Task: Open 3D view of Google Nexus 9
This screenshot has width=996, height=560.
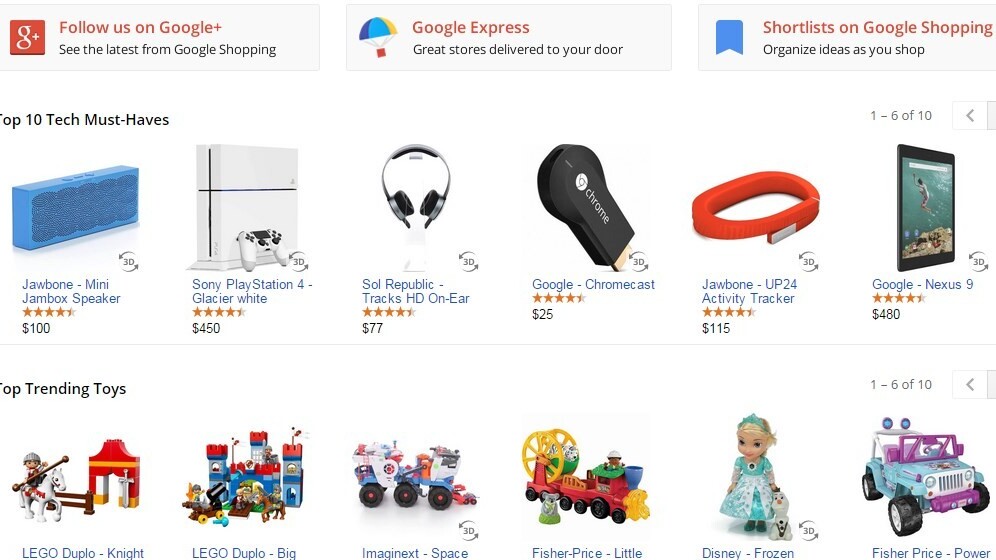Action: tap(978, 261)
